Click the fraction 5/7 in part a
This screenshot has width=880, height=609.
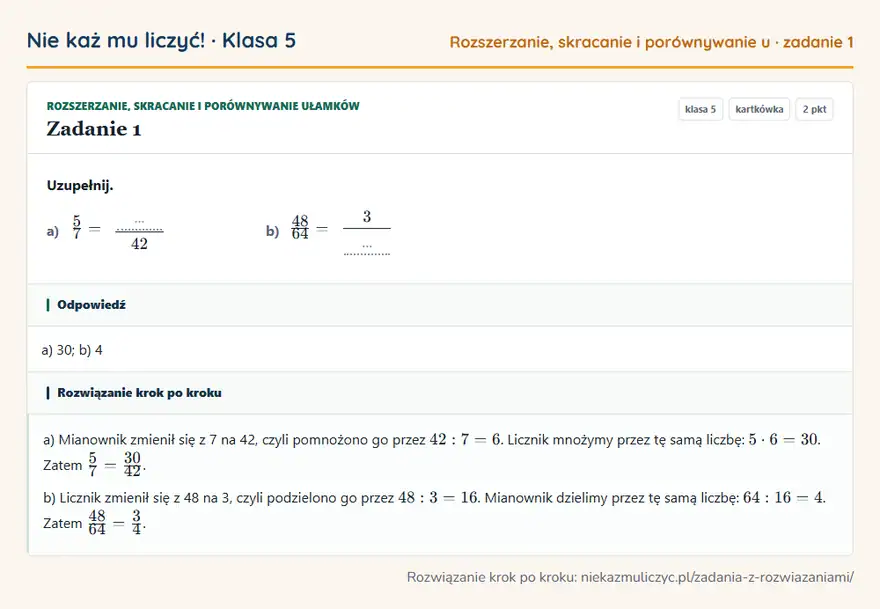click(x=77, y=227)
